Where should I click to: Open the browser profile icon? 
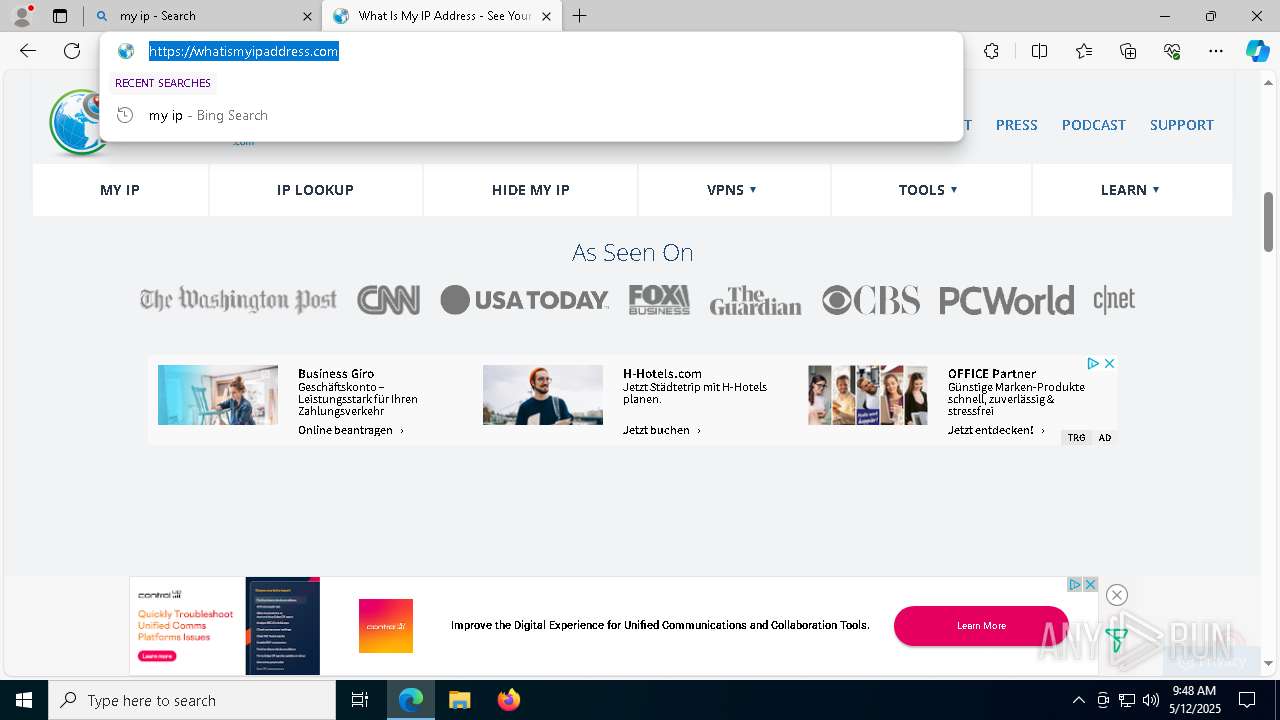[x=22, y=16]
